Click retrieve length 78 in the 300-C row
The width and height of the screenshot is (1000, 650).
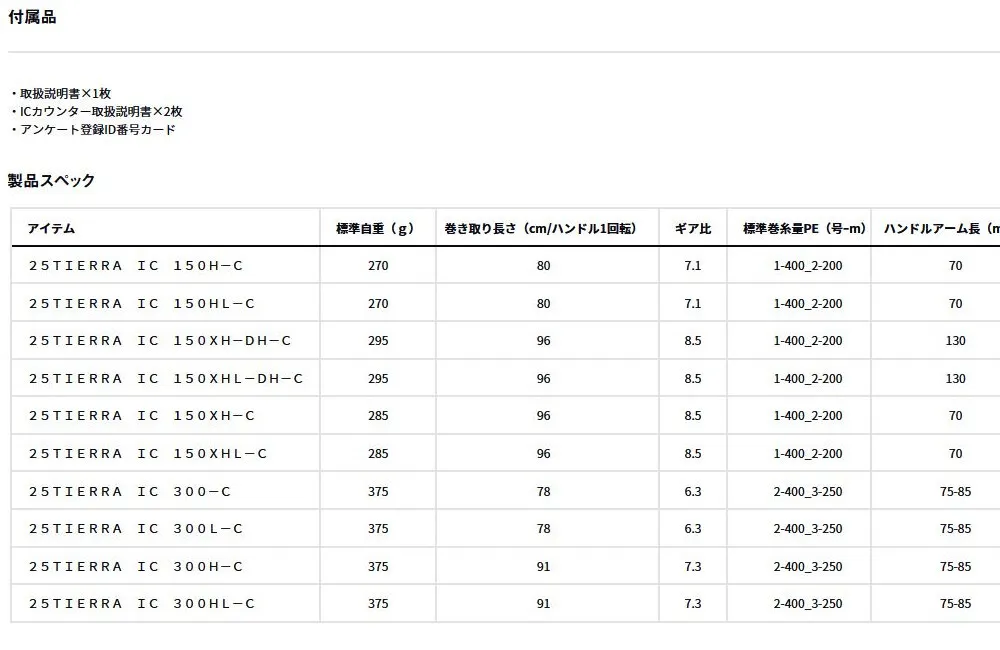click(543, 492)
